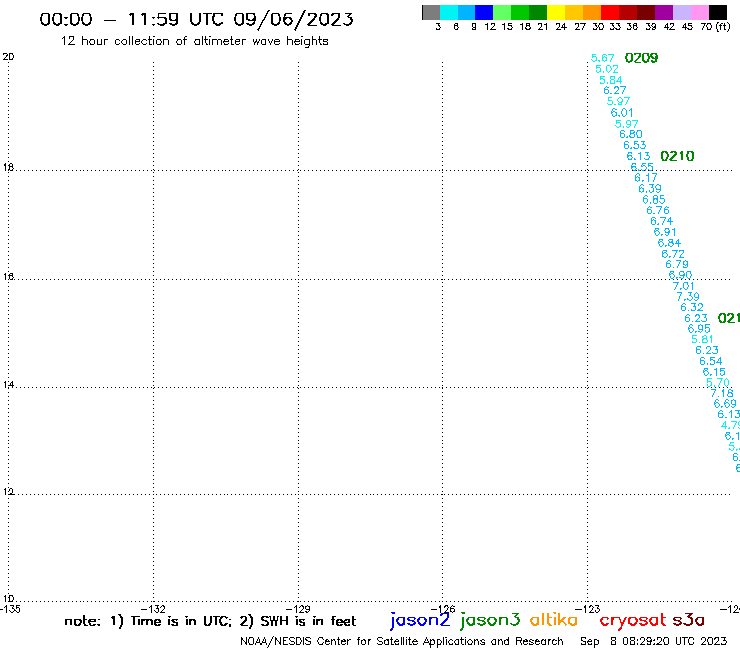This screenshot has height=650, width=740.
Task: Click the dark red 's3a' satellite label
Action: coord(688,620)
